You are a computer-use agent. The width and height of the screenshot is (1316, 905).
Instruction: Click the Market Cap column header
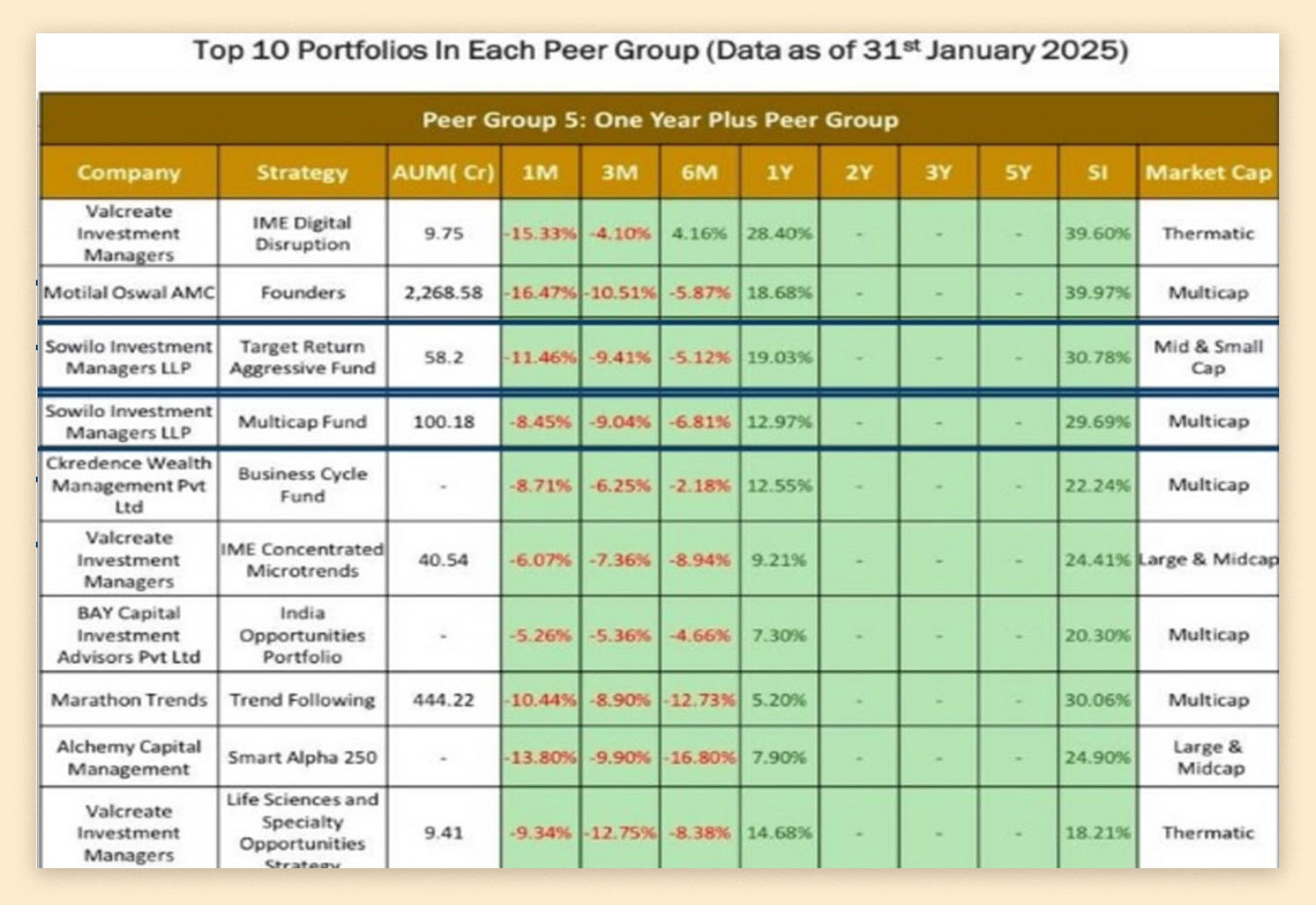tap(1207, 173)
